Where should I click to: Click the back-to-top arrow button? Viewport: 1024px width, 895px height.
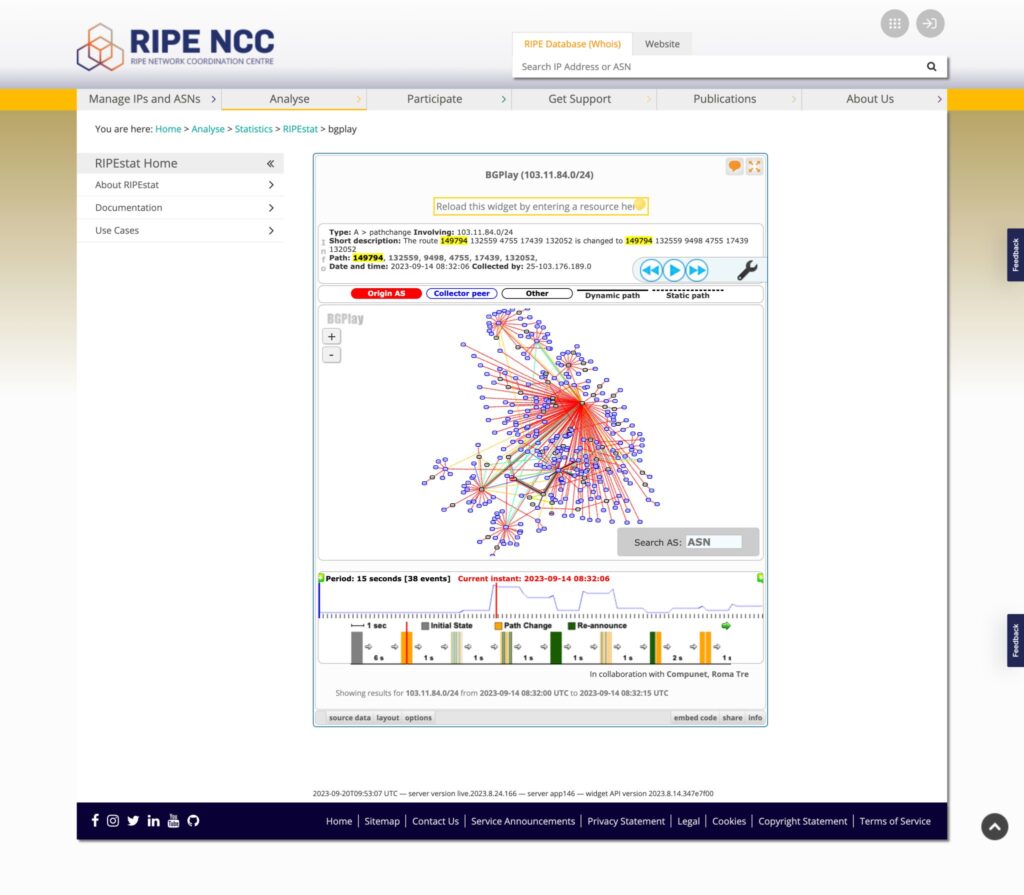click(994, 826)
